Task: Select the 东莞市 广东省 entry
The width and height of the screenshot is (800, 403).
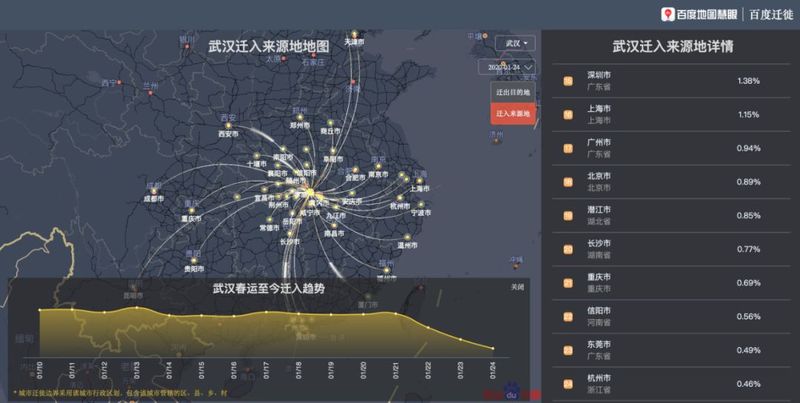Action: [x=671, y=350]
